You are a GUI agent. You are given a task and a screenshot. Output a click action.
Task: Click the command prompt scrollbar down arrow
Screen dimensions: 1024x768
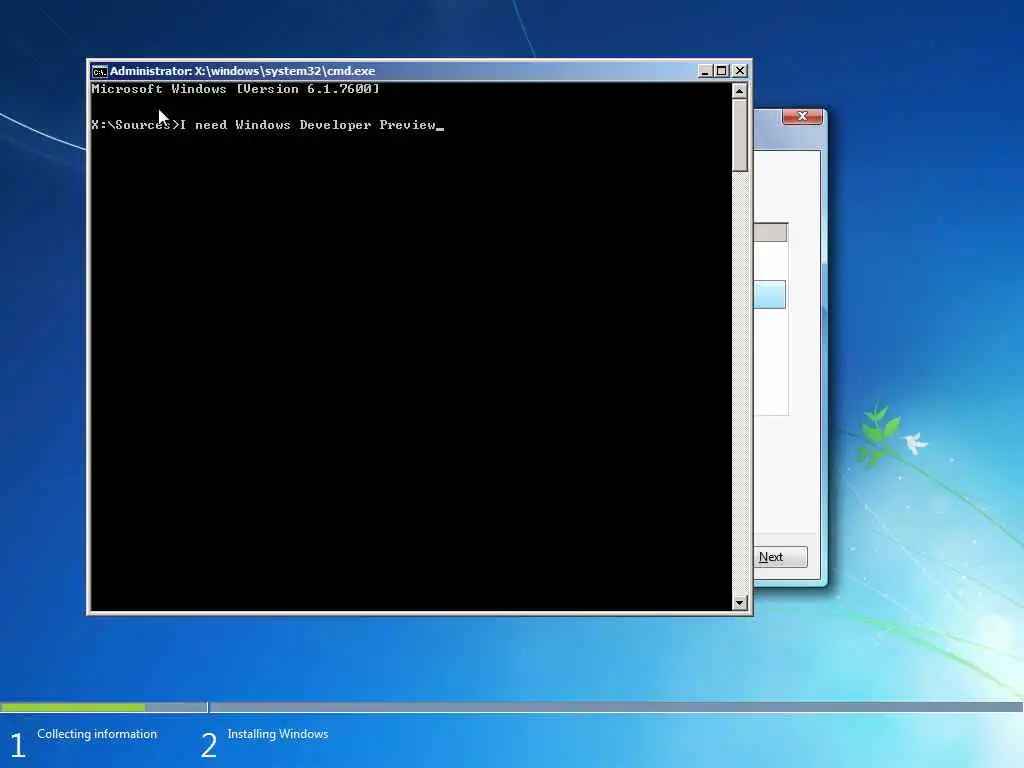(739, 602)
